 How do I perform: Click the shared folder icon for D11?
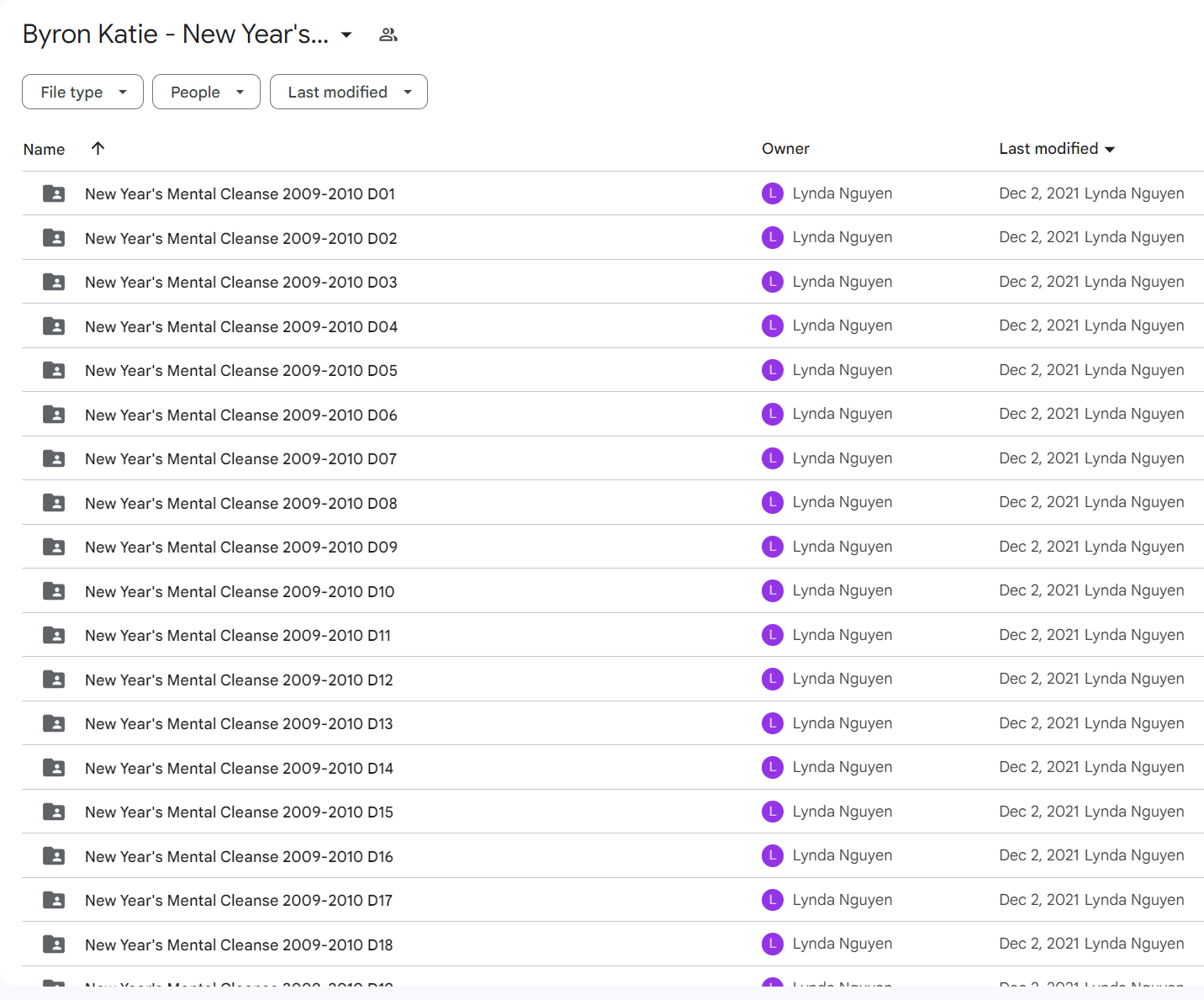(x=54, y=635)
